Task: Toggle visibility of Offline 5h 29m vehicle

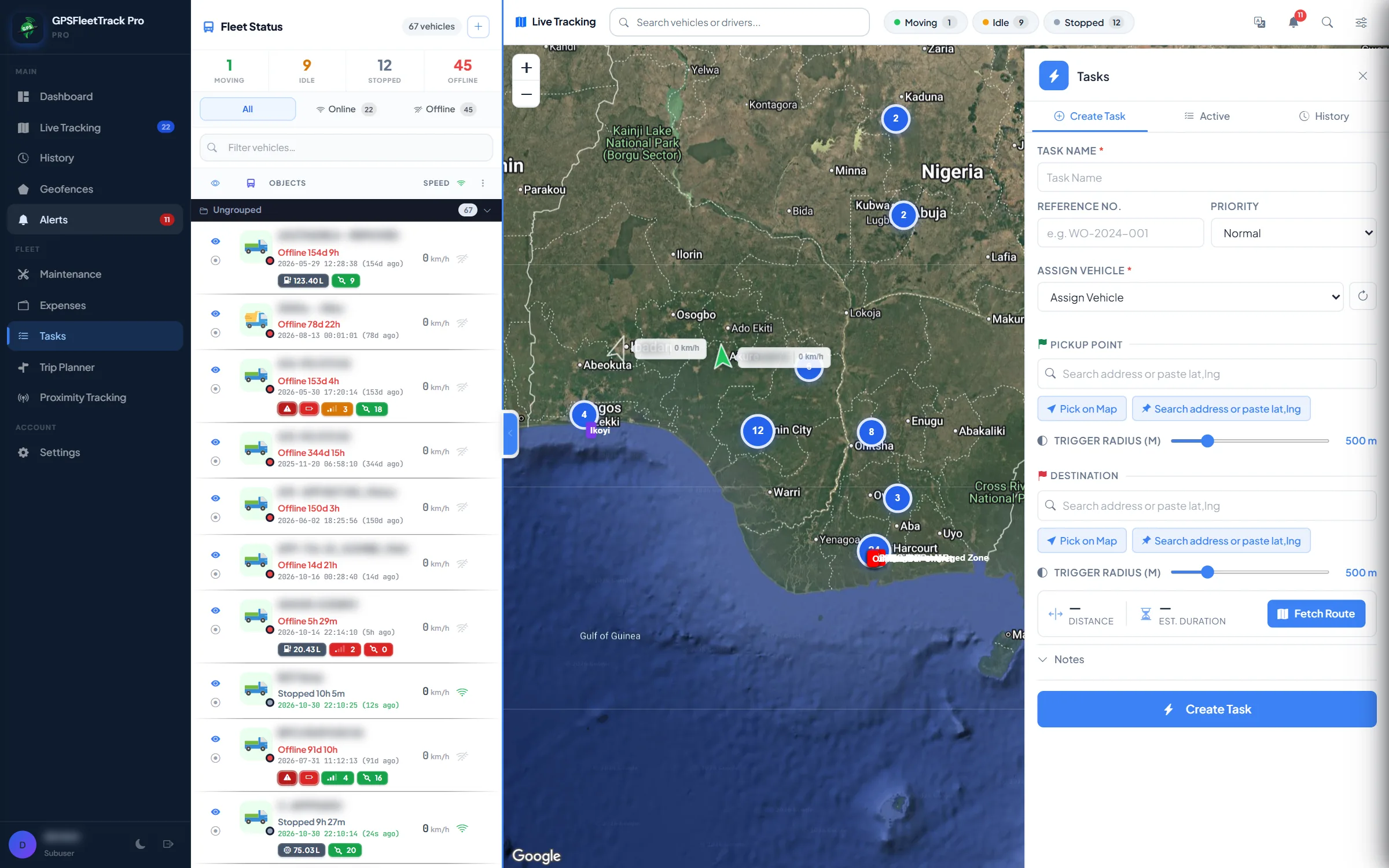Action: coord(215,610)
